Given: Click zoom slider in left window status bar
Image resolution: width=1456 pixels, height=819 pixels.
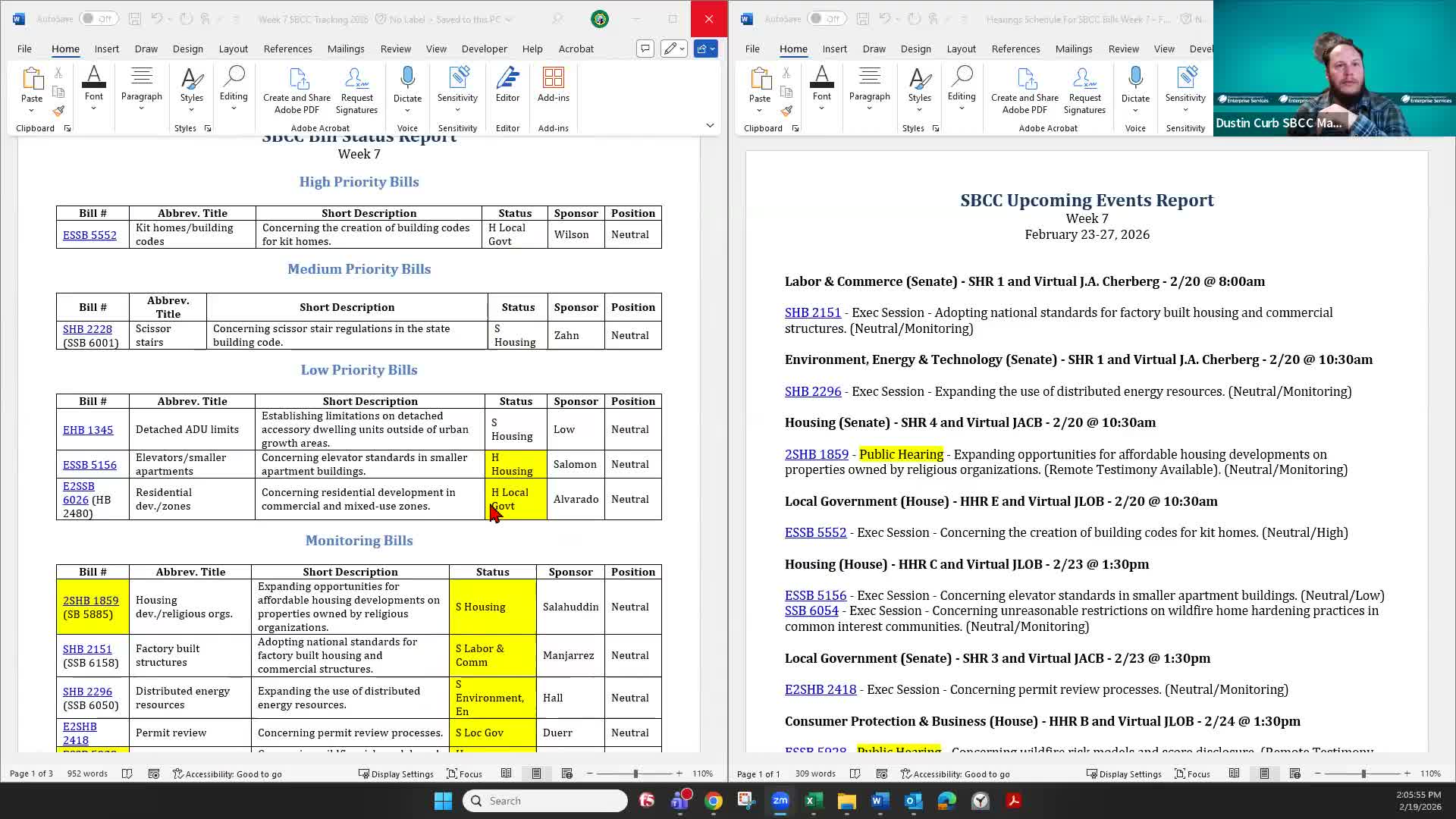Looking at the screenshot, I should [635, 773].
